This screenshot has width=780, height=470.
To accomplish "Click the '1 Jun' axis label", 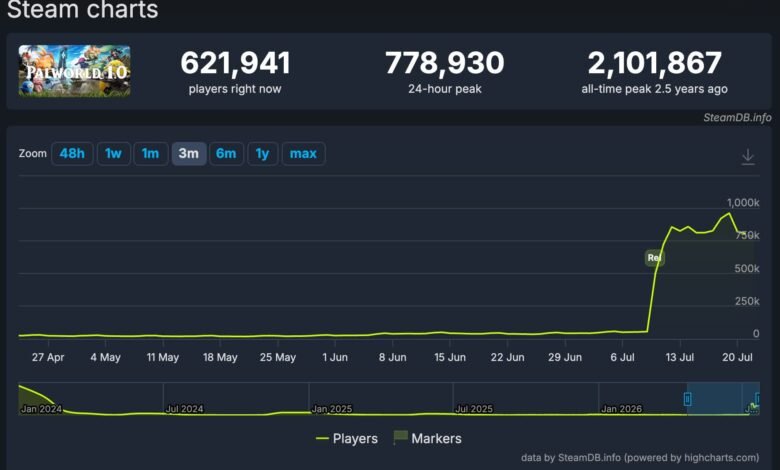I will (335, 357).
